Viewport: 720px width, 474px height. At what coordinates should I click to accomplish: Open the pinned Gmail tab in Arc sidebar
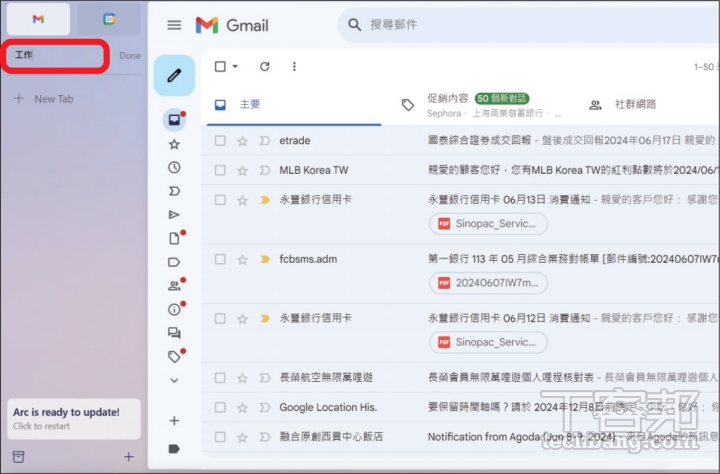coord(38,19)
